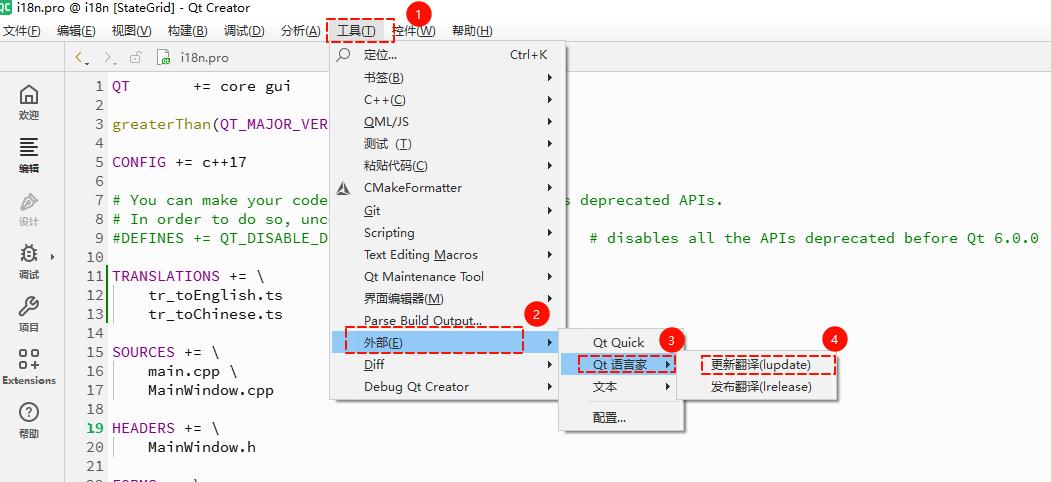Click the Qt Creator logo in title bar
The width and height of the screenshot is (1051, 482).
[x=5, y=7]
